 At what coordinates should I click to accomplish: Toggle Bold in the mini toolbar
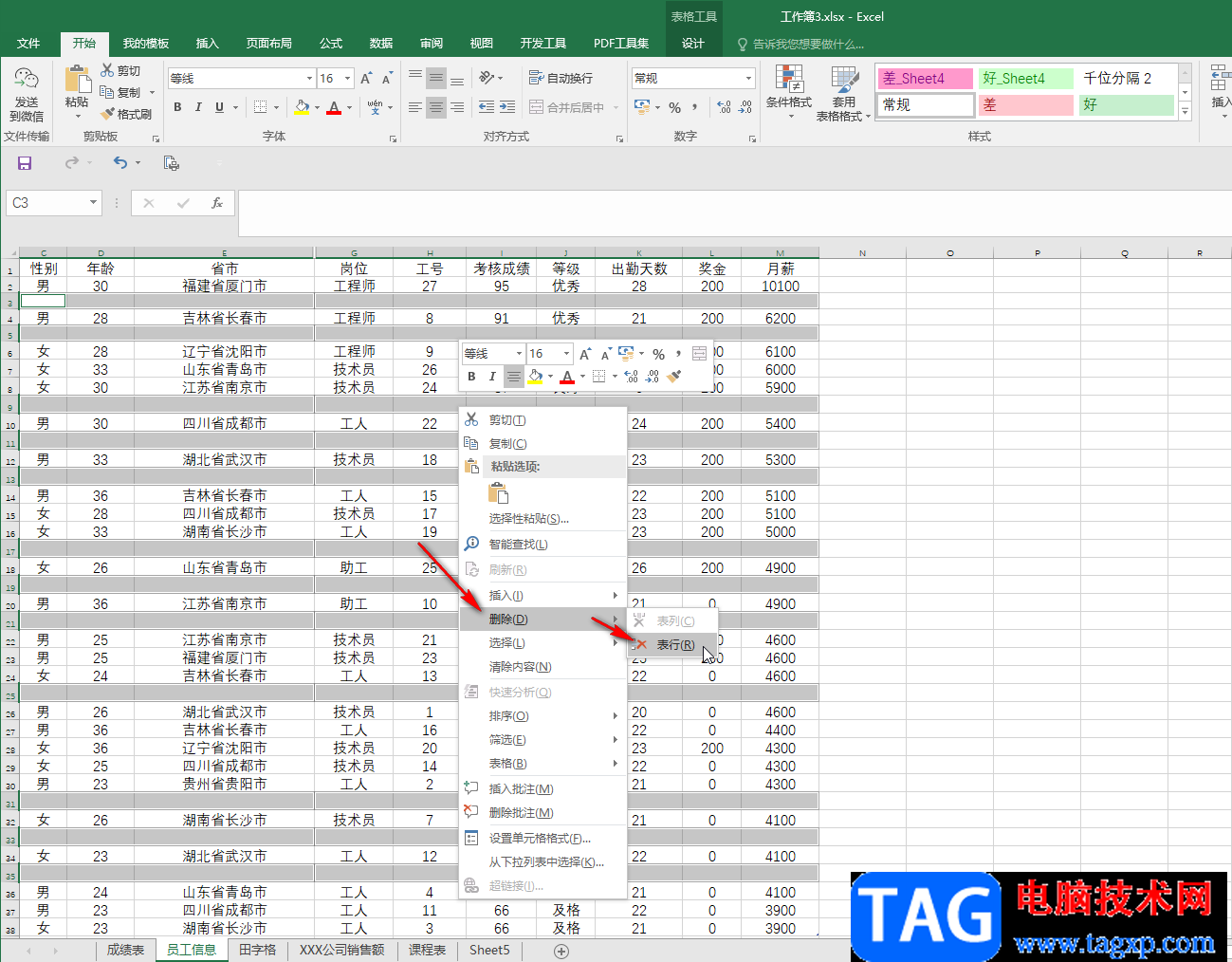pyautogui.click(x=471, y=377)
